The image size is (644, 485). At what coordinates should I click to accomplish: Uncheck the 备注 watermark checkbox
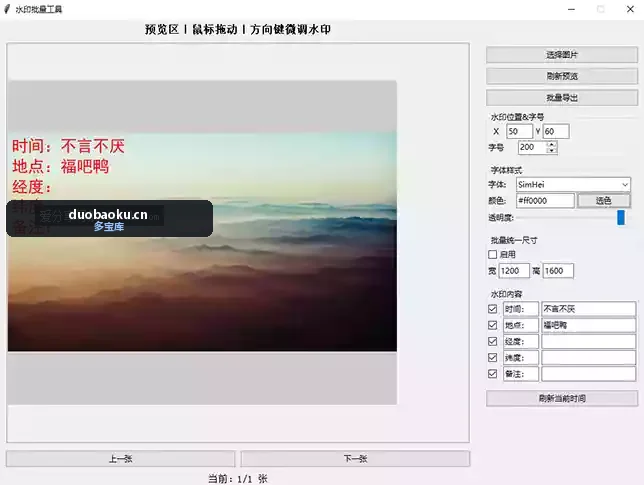point(492,374)
